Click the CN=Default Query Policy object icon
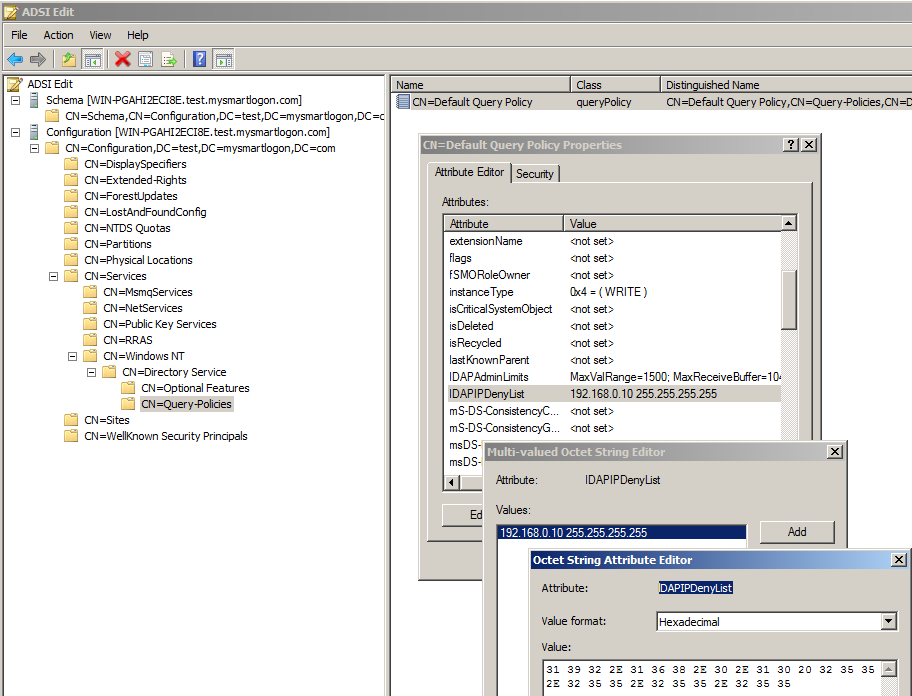The image size is (912, 696). pos(402,102)
